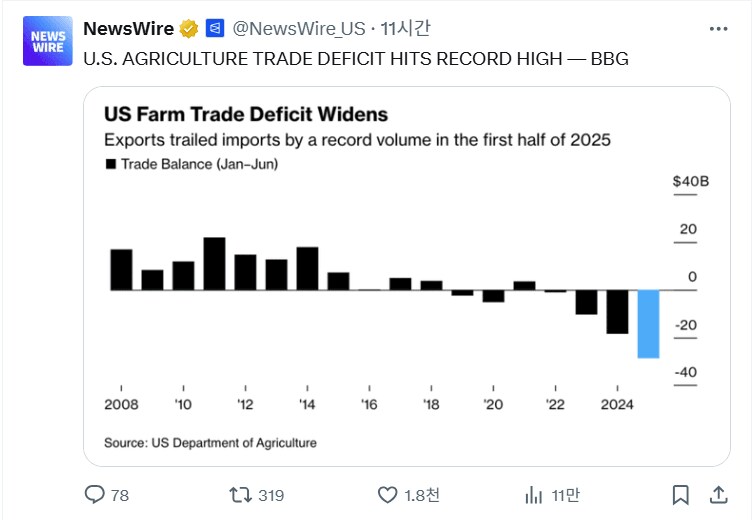754x520 pixels.
Task: Click the 11만 view count
Action: coord(566,495)
